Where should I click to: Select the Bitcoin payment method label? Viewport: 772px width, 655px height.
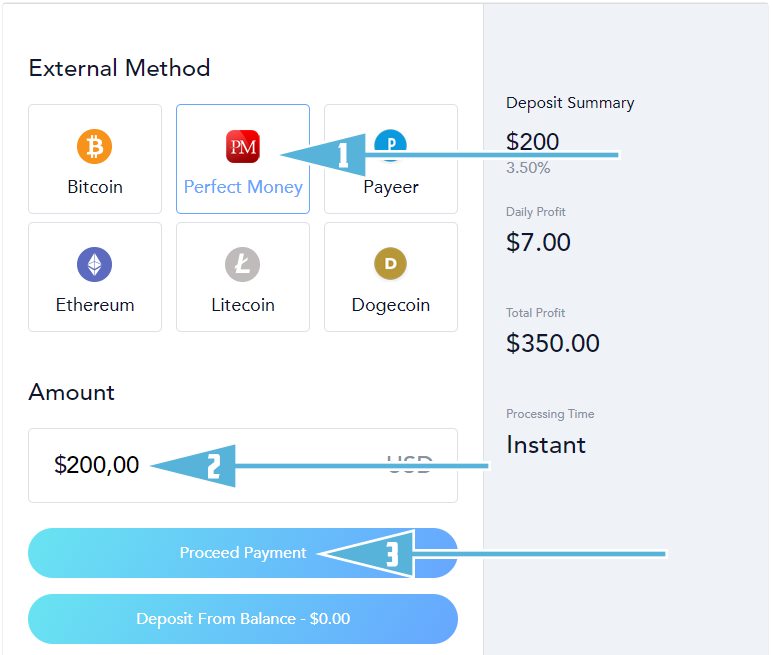[95, 187]
